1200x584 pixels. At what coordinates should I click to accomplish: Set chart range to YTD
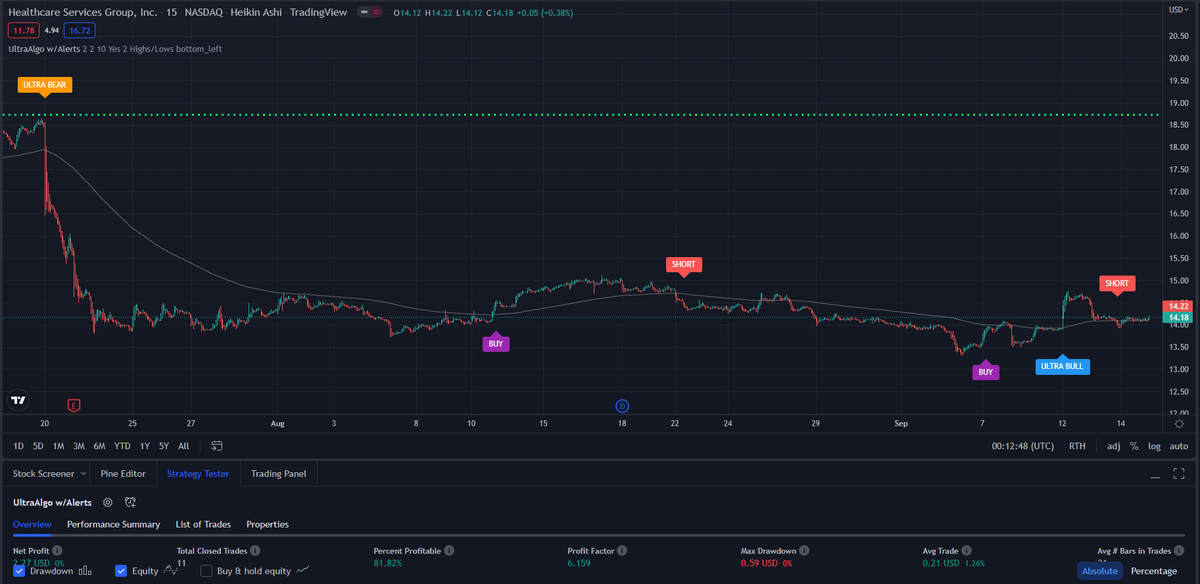coord(122,446)
